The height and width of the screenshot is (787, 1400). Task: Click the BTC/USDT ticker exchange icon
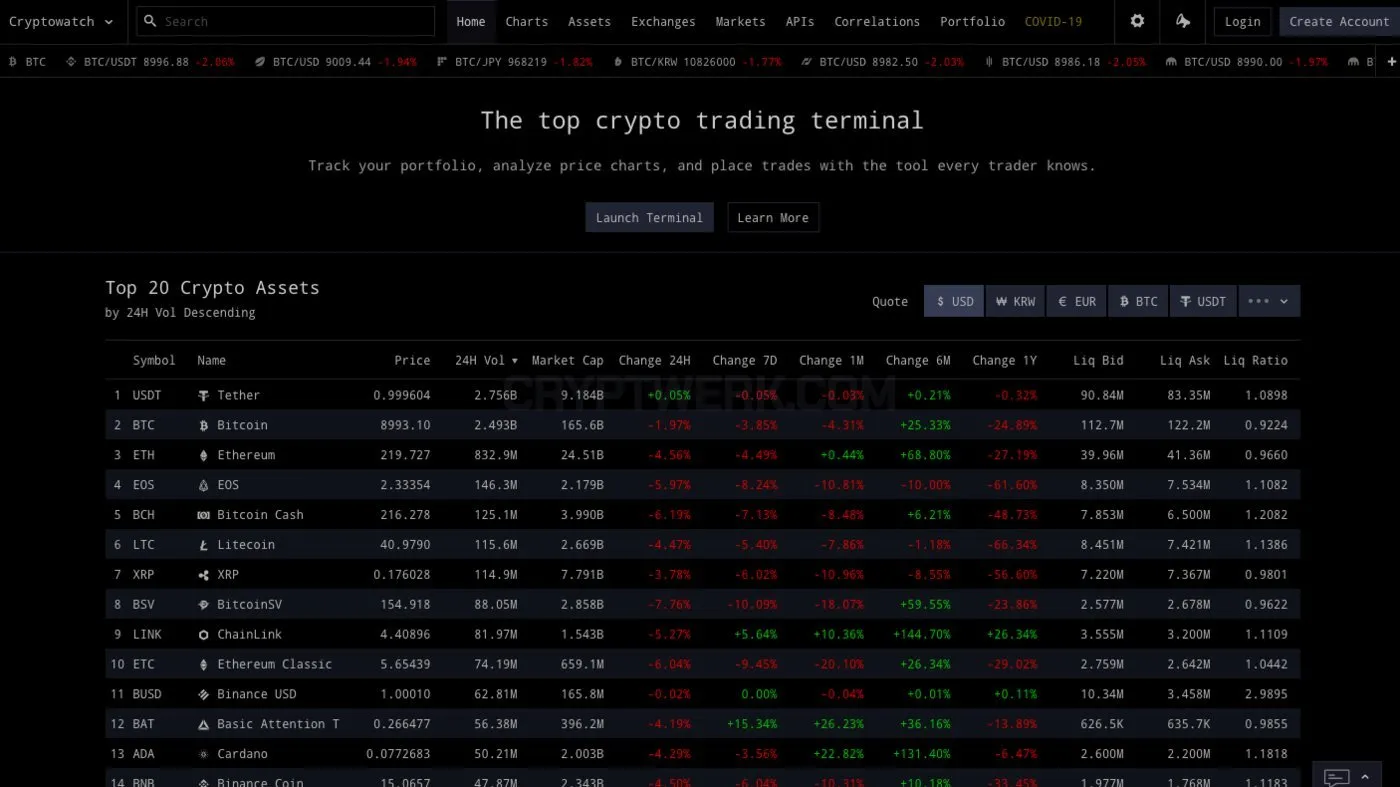point(71,62)
